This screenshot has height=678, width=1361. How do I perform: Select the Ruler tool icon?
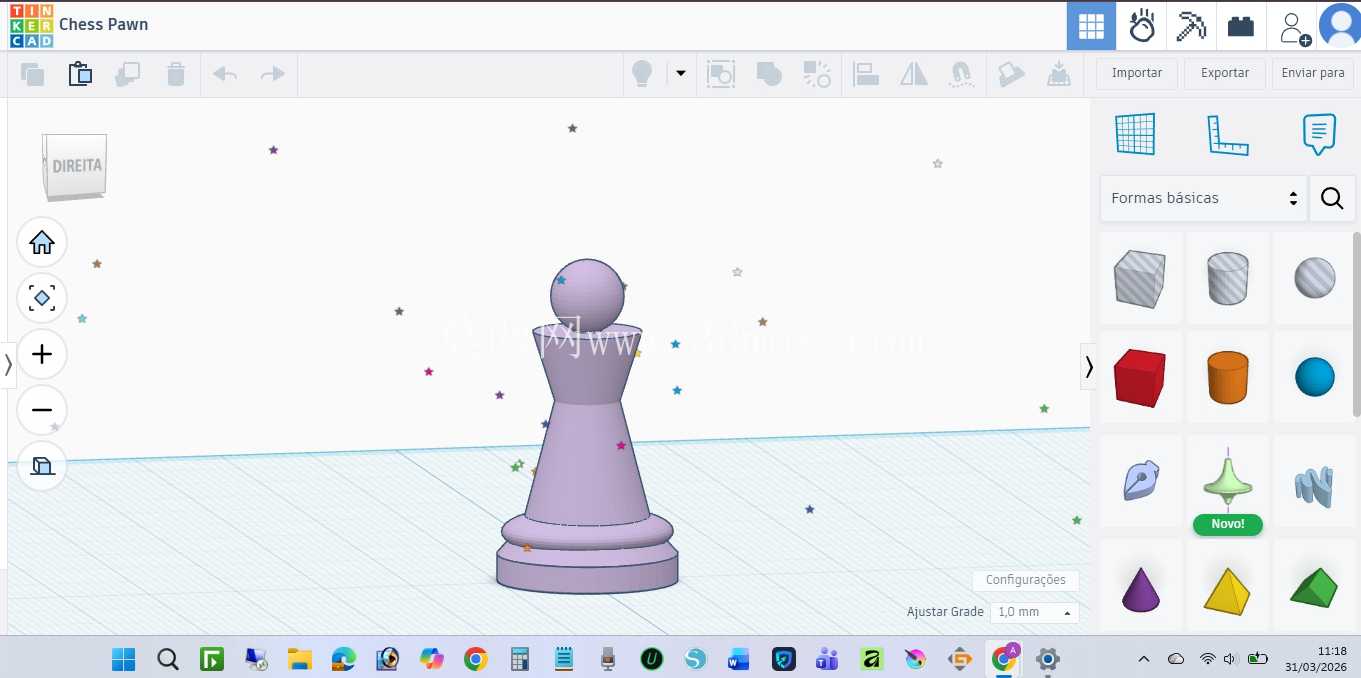[1227, 134]
